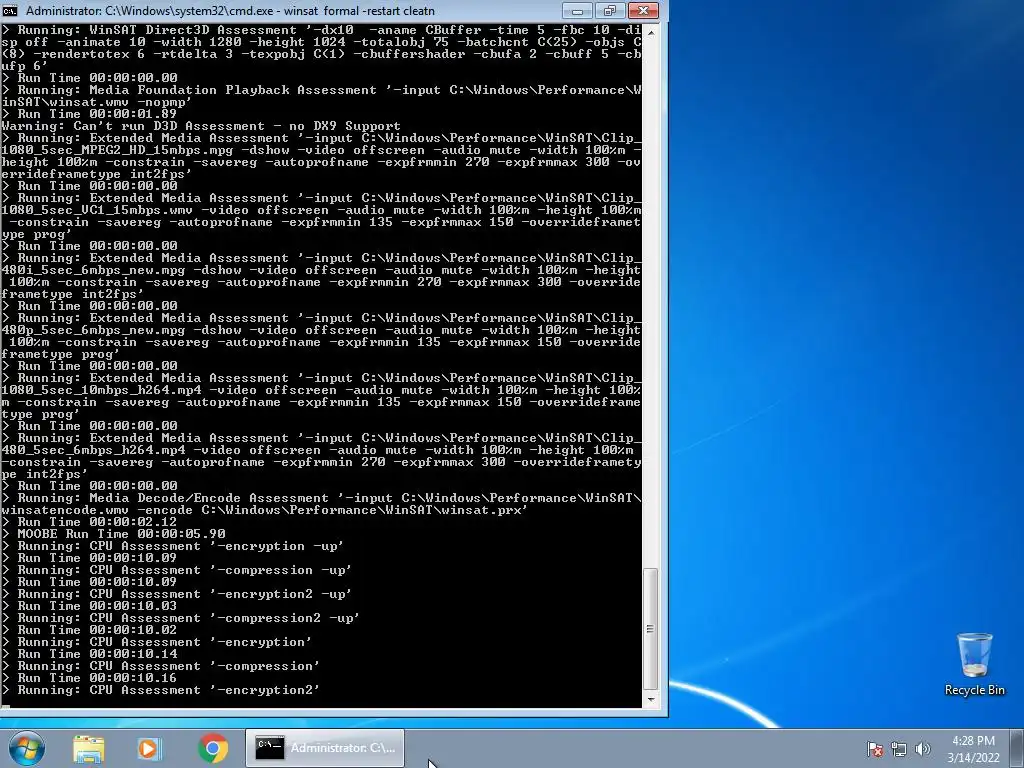Click the 'Media Decode/Encode Assessment' line
This screenshot has width=1024, height=768.
(321, 498)
